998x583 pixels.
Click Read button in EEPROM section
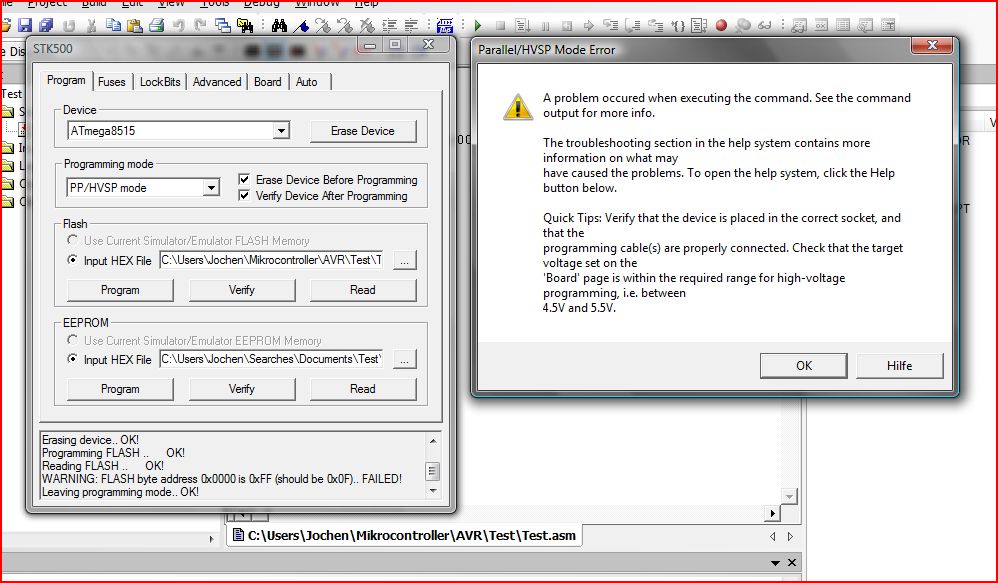click(363, 389)
